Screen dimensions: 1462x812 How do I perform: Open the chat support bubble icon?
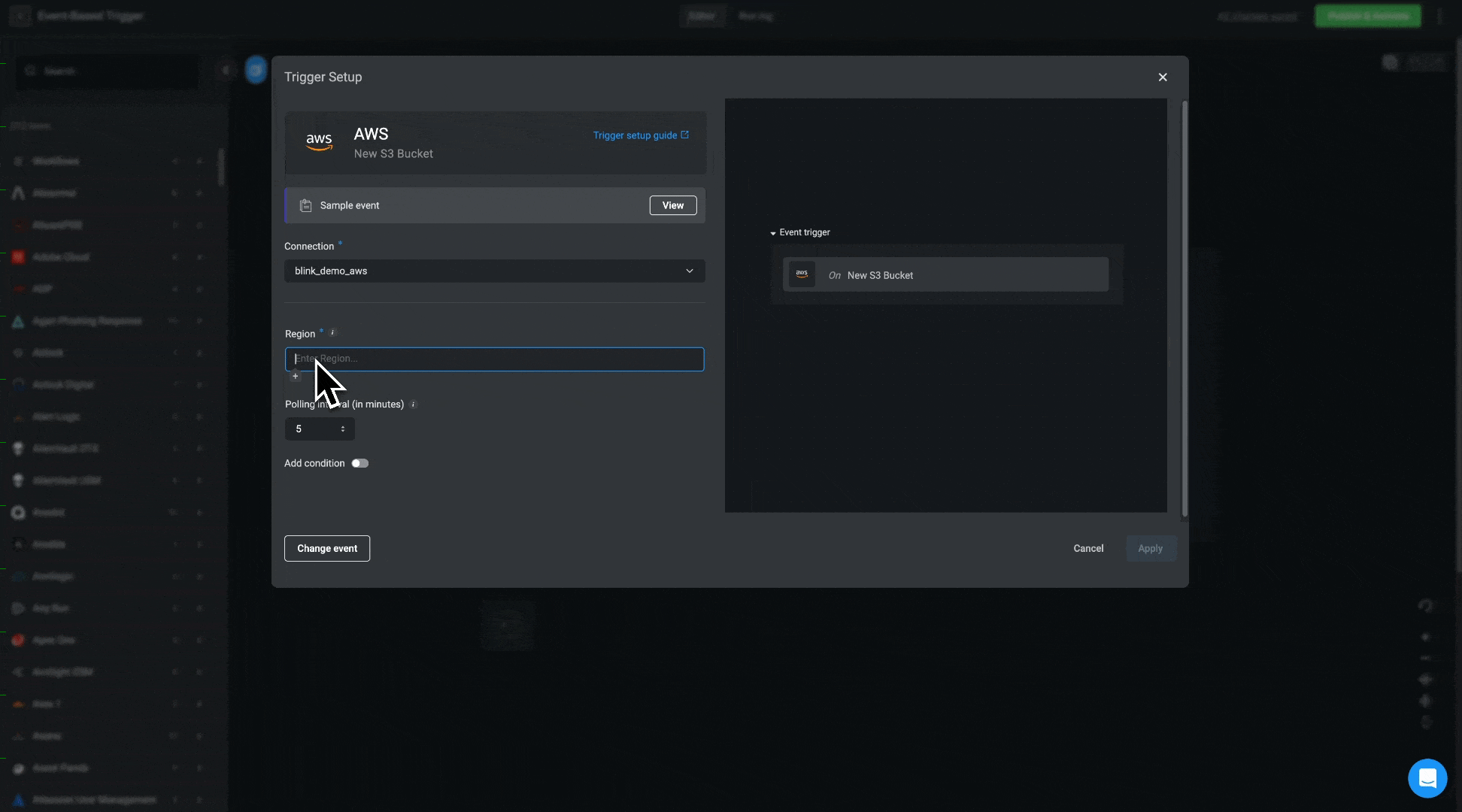tap(1427, 778)
